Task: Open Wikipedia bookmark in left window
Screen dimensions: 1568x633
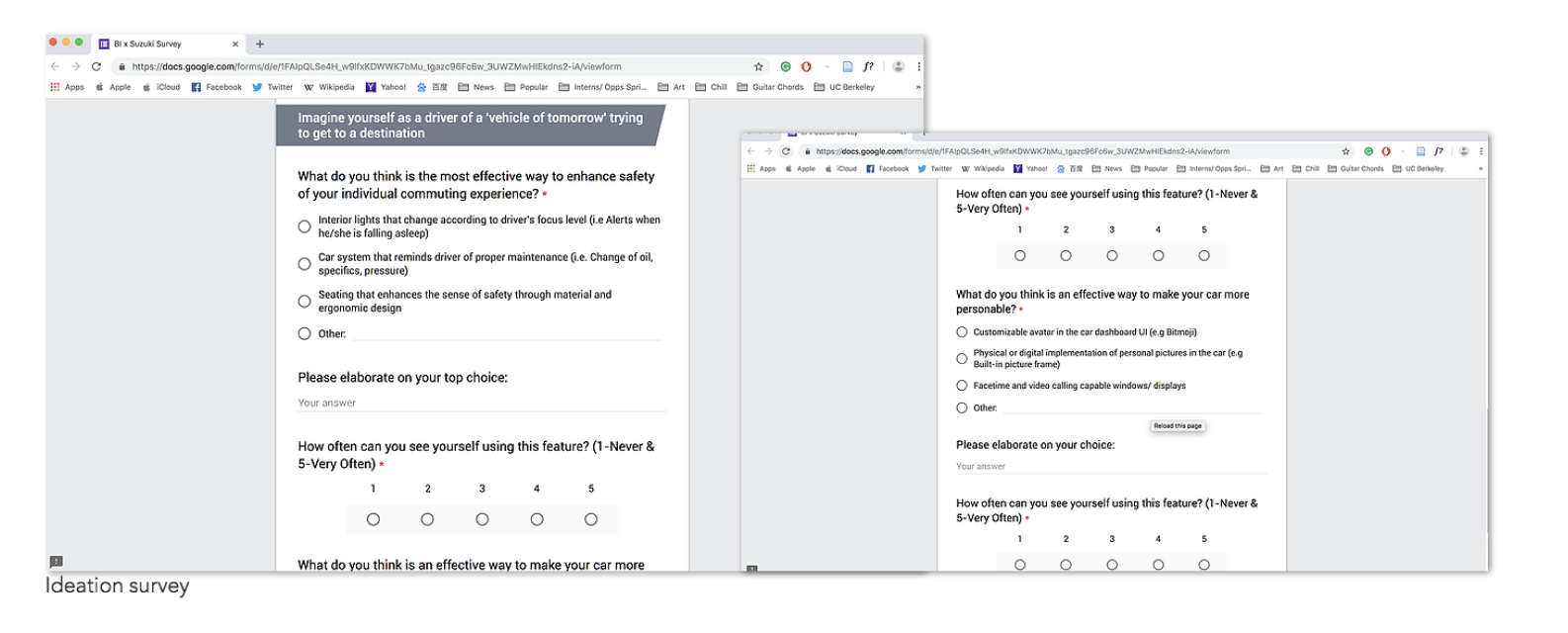Action: pyautogui.click(x=329, y=87)
